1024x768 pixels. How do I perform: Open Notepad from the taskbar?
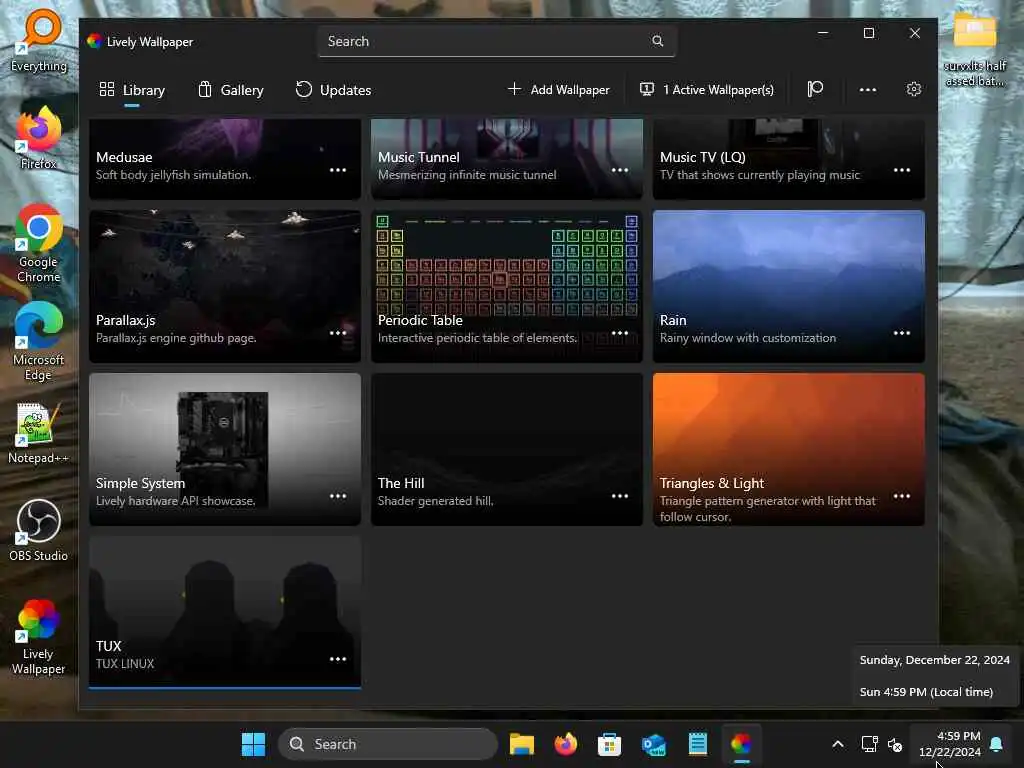pos(697,744)
